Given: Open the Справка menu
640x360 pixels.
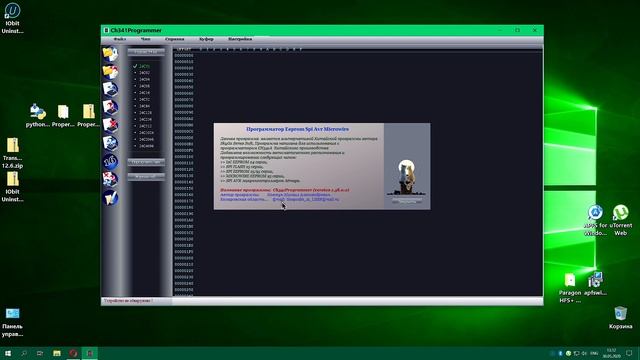Looking at the screenshot, I should coord(175,39).
